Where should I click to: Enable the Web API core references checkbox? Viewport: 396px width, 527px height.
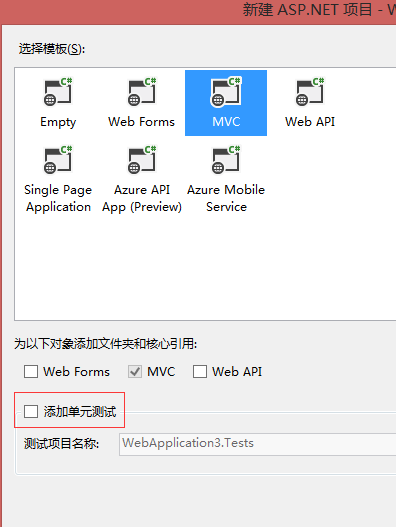[200, 372]
